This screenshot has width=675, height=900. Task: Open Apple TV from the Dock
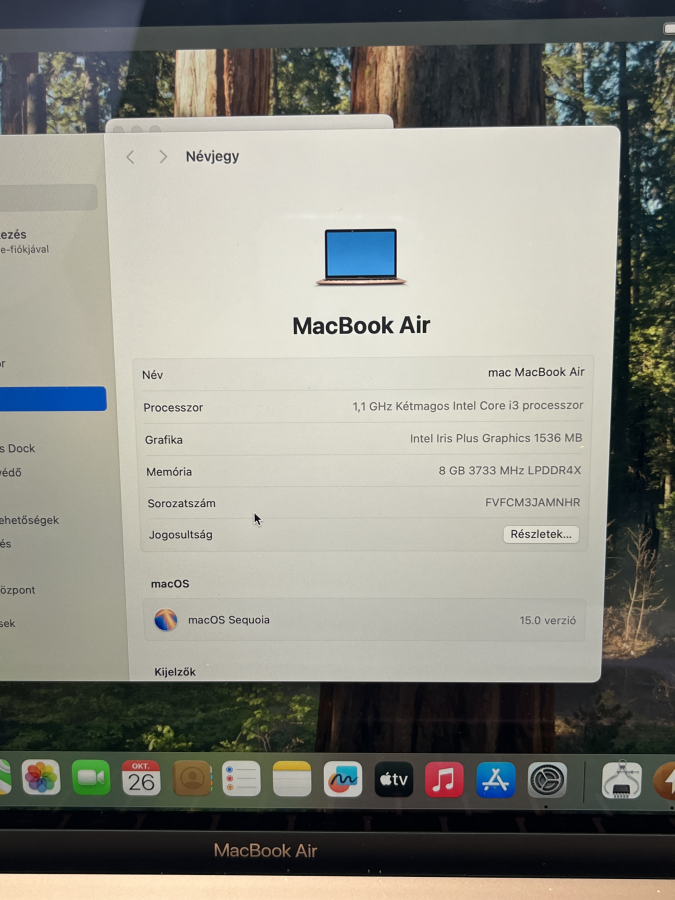click(x=394, y=779)
